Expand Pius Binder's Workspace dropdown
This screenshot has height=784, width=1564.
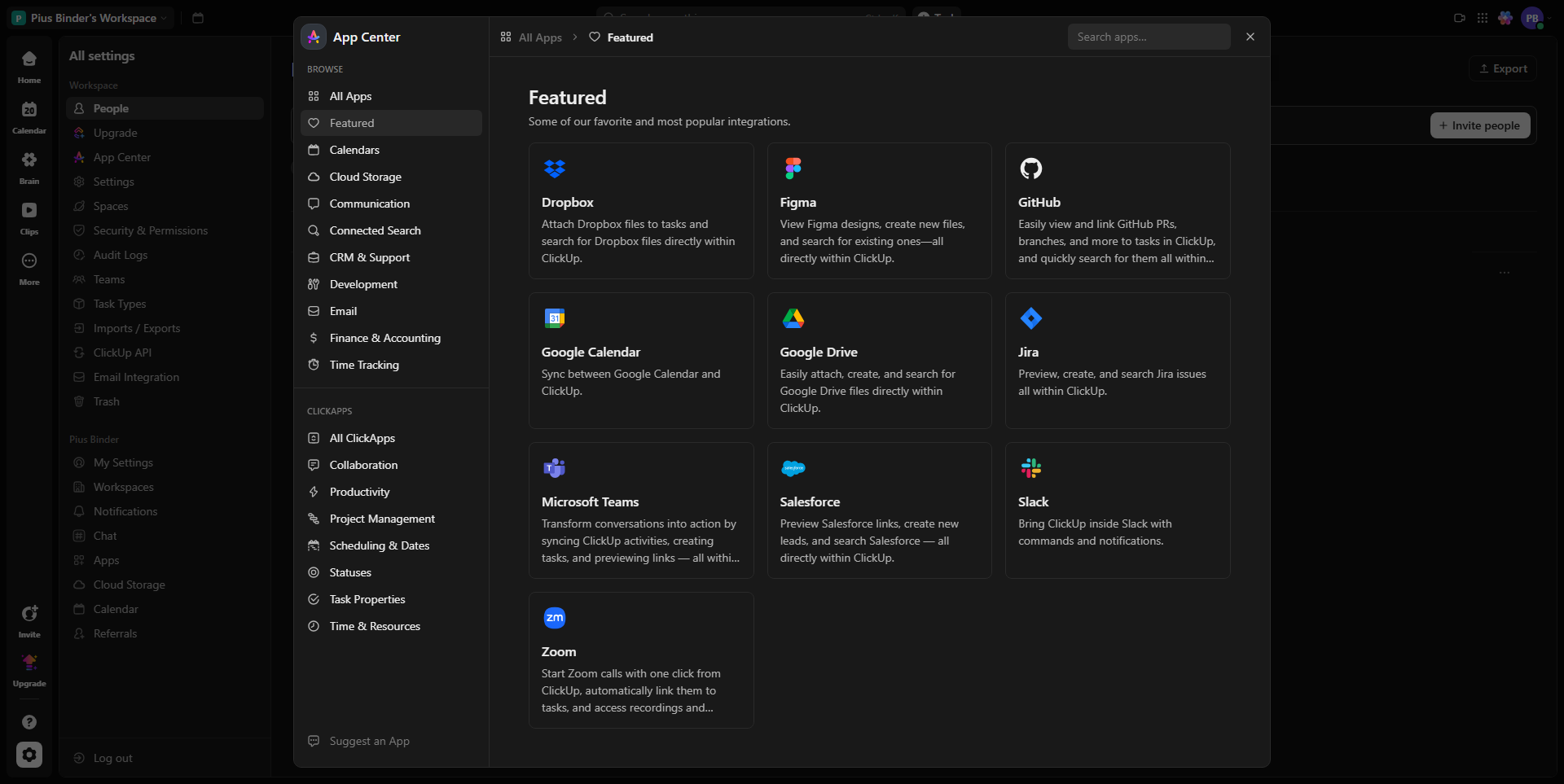[90, 18]
